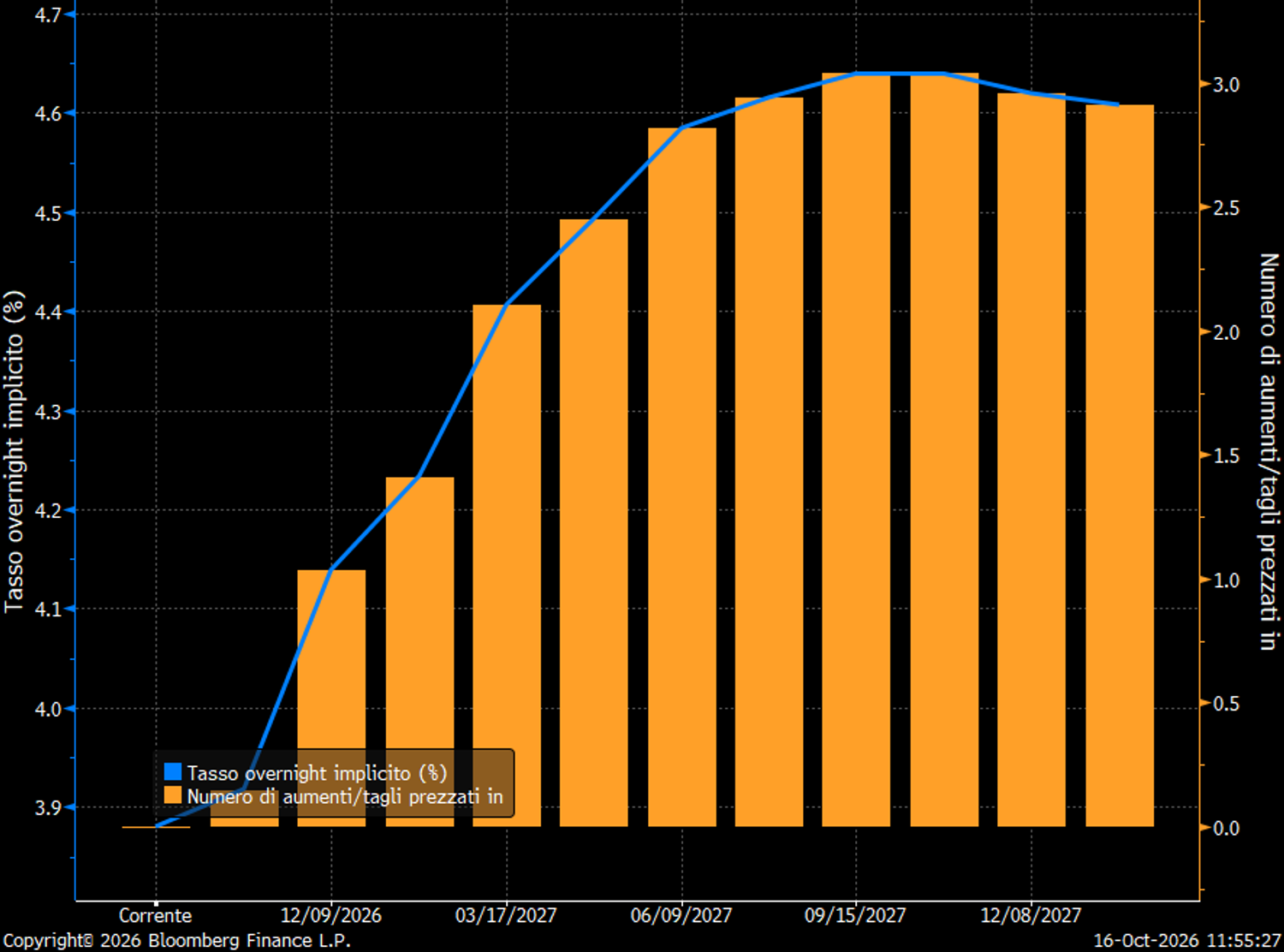Click the 16-Oct-2026 timestamp at bottom right
The image size is (1284, 952).
point(1187,940)
